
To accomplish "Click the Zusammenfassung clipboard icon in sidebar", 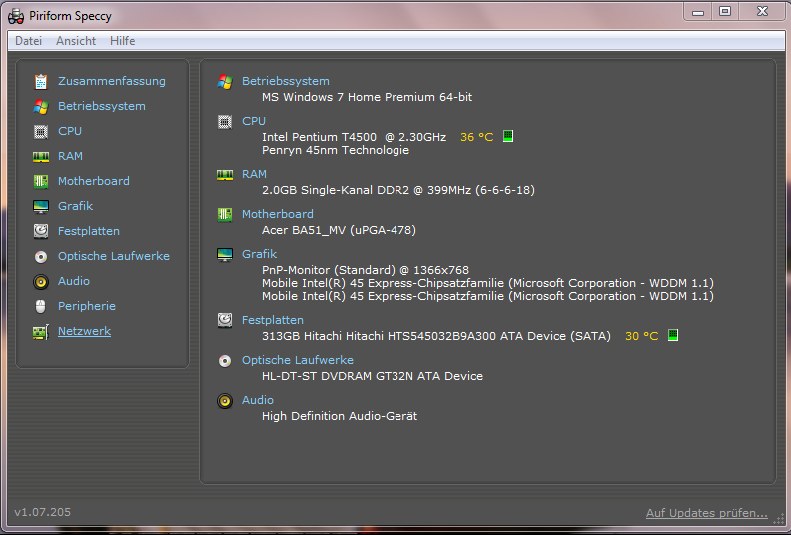I will point(41,81).
